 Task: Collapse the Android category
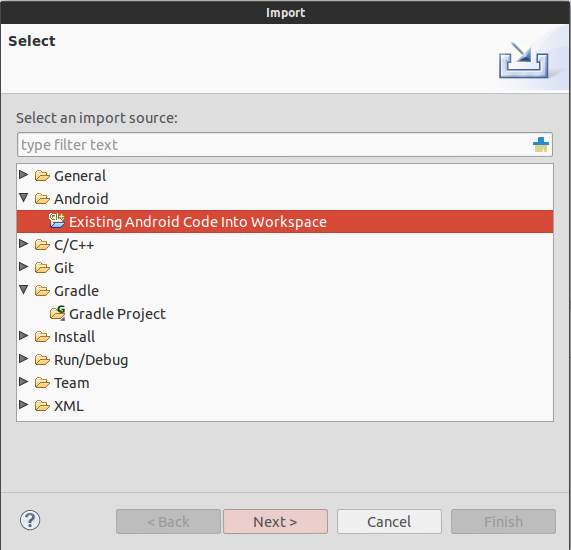(x=24, y=198)
